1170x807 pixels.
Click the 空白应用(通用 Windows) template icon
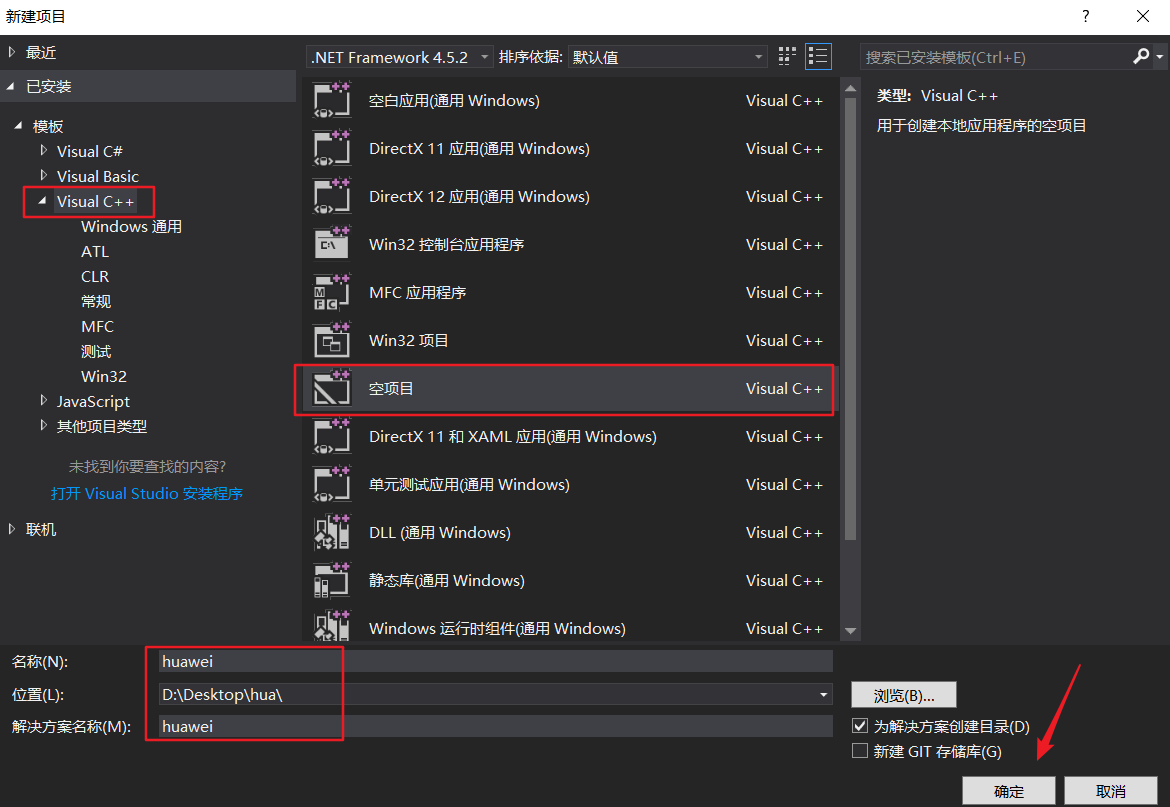[332, 101]
